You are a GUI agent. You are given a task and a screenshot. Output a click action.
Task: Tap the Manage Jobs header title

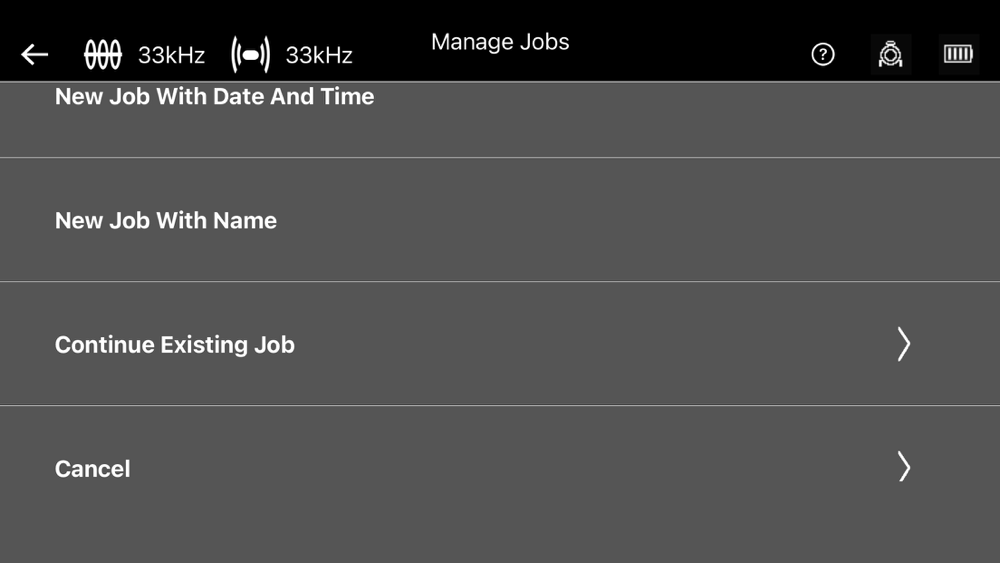coord(500,42)
